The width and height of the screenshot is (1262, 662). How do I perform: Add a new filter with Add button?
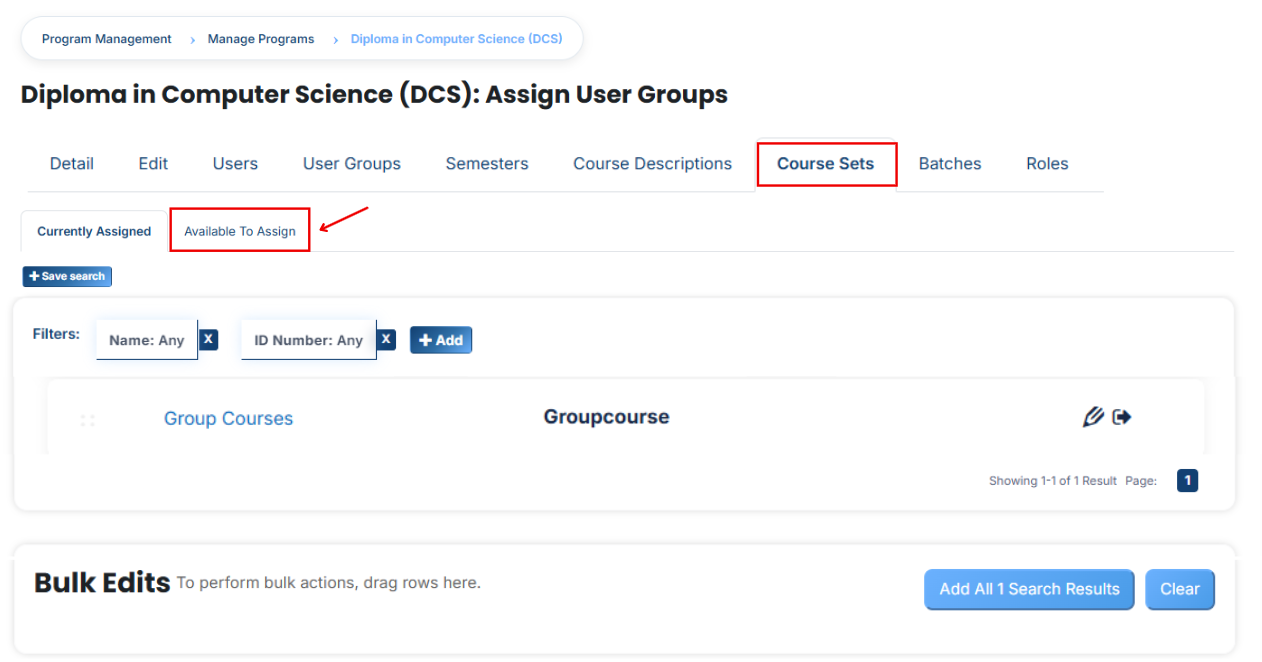(x=441, y=340)
